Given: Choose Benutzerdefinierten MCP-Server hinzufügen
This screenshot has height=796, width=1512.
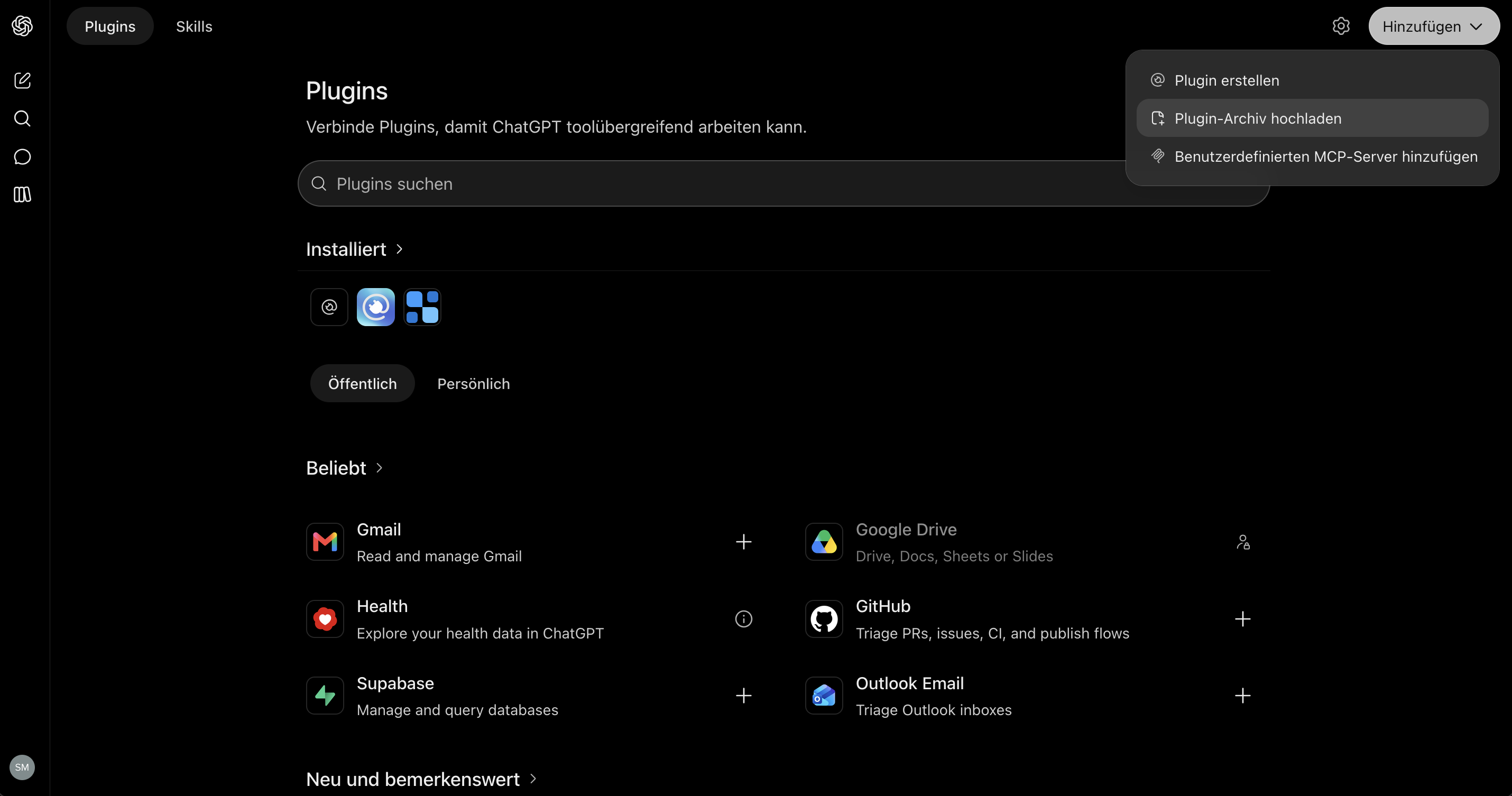Looking at the screenshot, I should pos(1313,156).
